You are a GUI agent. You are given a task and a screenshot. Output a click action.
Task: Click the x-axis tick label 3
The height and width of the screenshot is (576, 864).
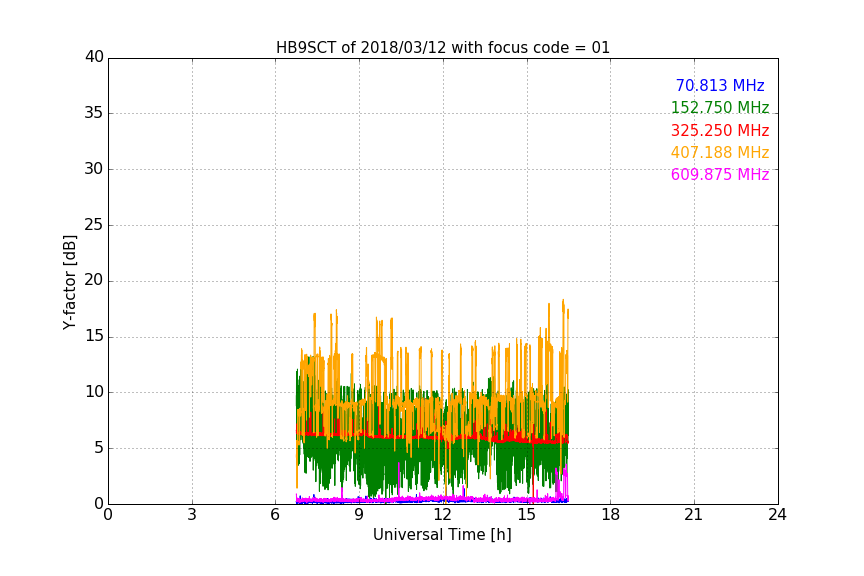(x=192, y=515)
